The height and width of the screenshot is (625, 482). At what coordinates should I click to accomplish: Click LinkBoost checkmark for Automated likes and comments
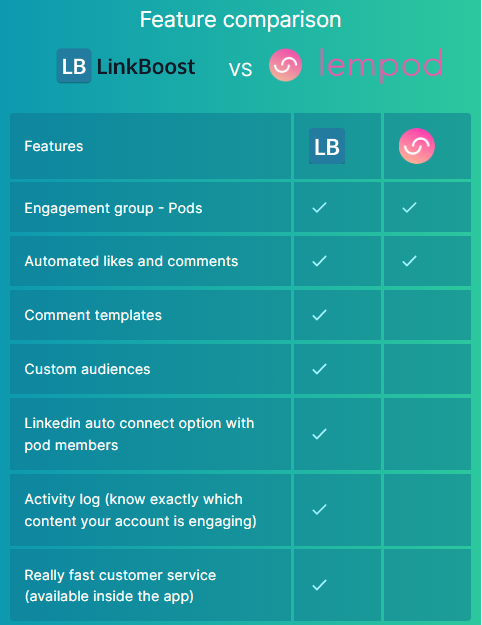click(319, 261)
